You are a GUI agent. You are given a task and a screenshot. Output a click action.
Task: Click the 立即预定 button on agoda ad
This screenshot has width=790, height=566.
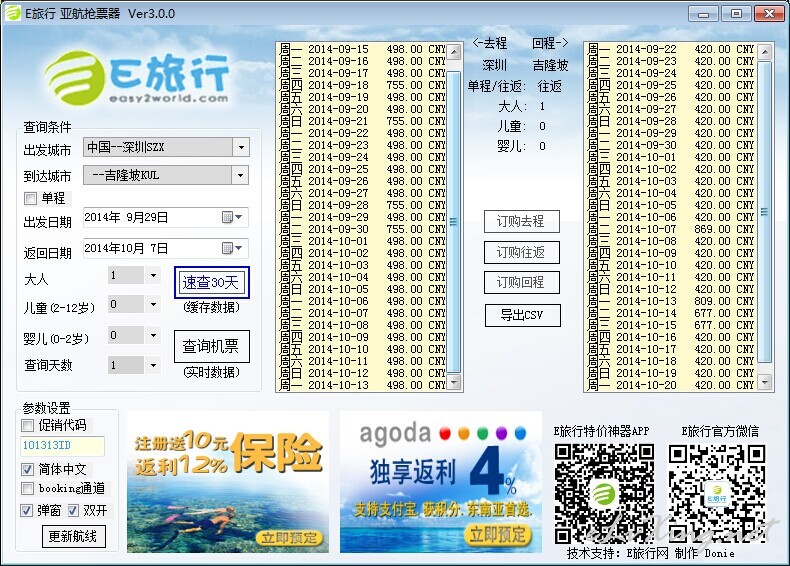[498, 535]
